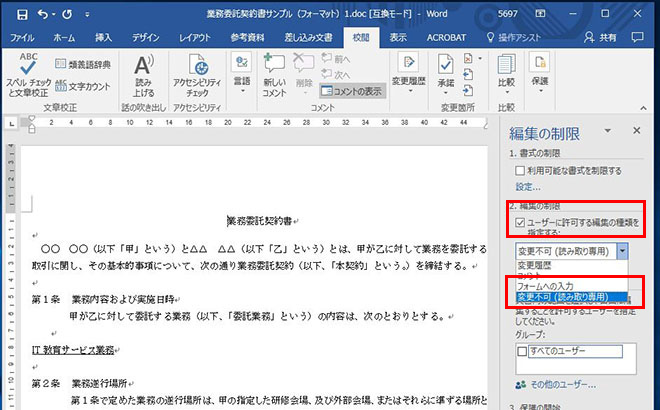This screenshot has width=660, height=410.
Task: Check the すべてのユーザー checkbox
Action: point(521,352)
